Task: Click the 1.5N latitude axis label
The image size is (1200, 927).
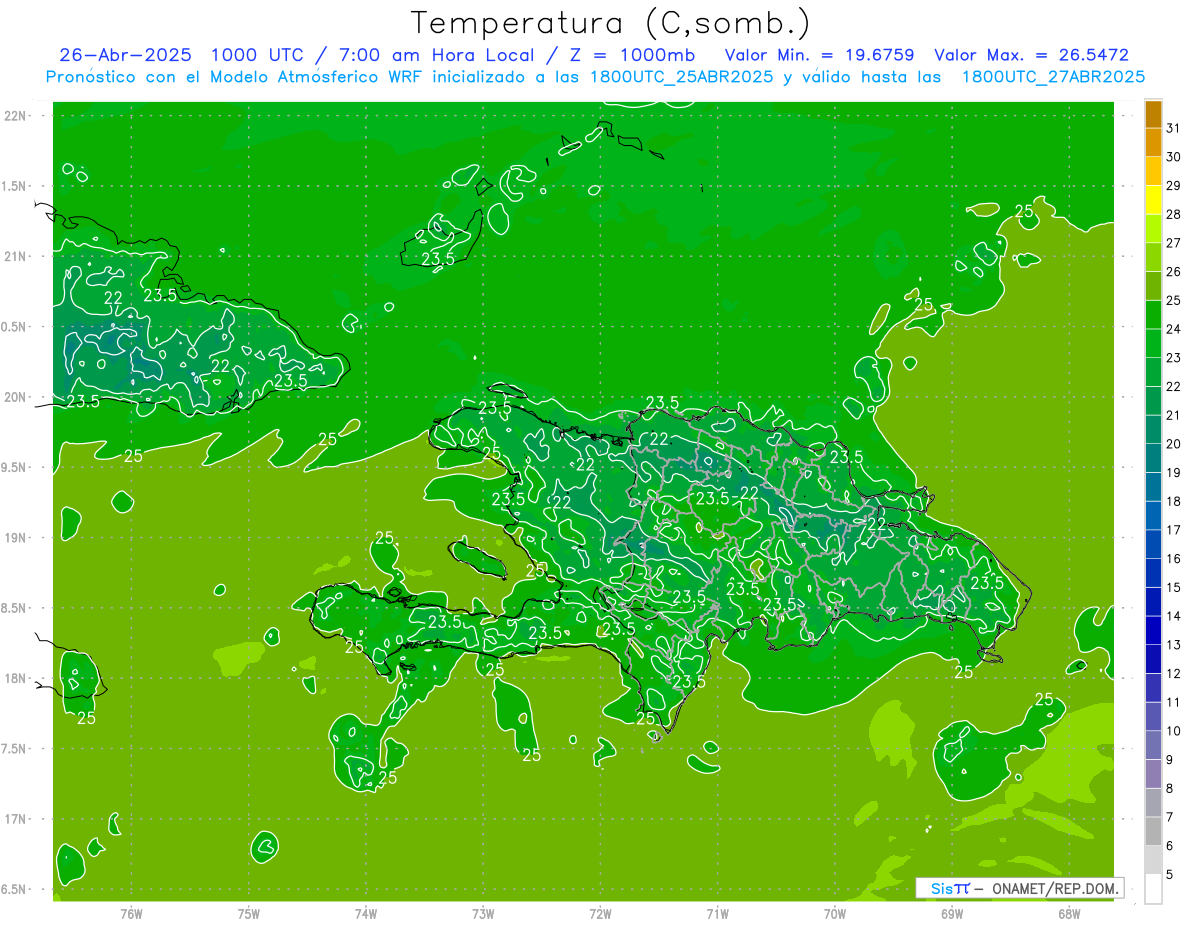Action: tap(15, 186)
